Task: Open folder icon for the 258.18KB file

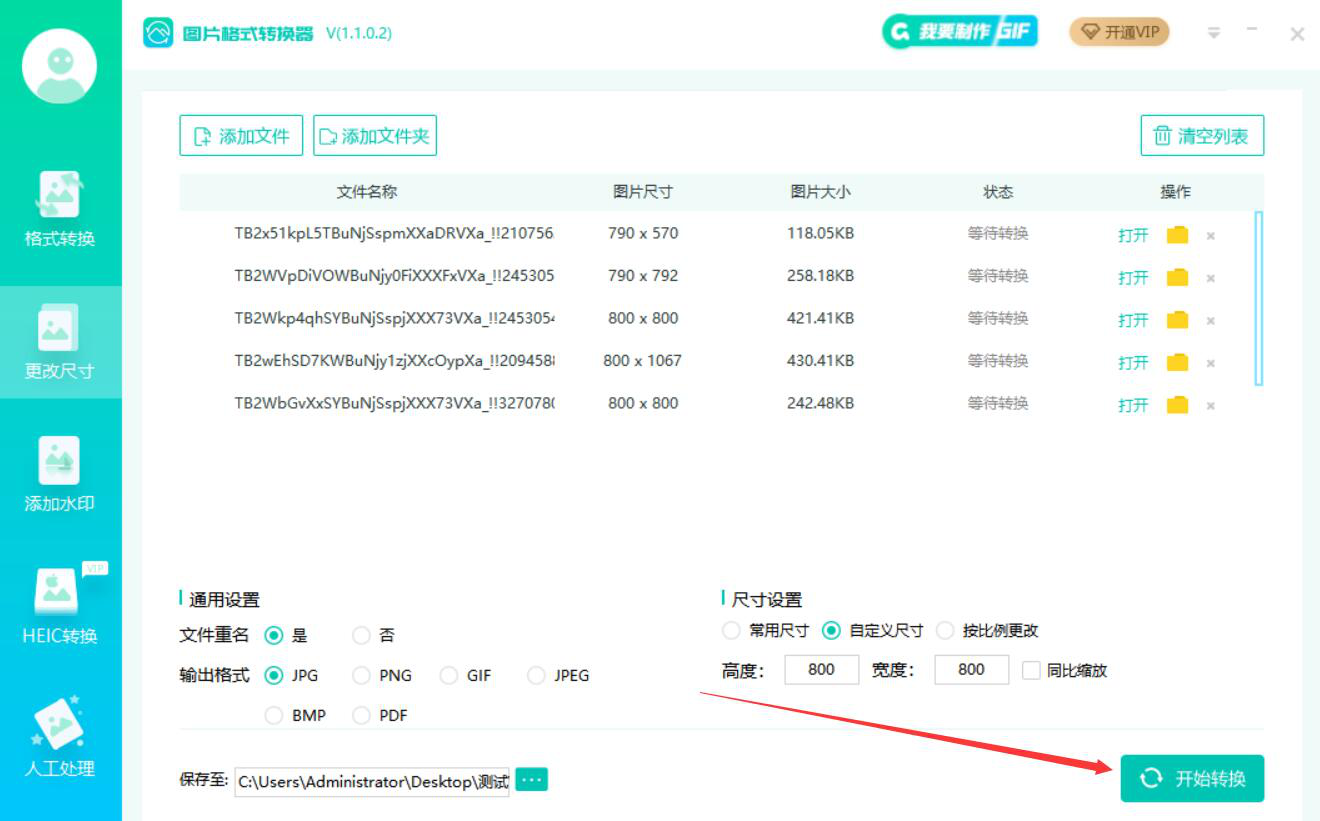Action: pyautogui.click(x=1178, y=277)
